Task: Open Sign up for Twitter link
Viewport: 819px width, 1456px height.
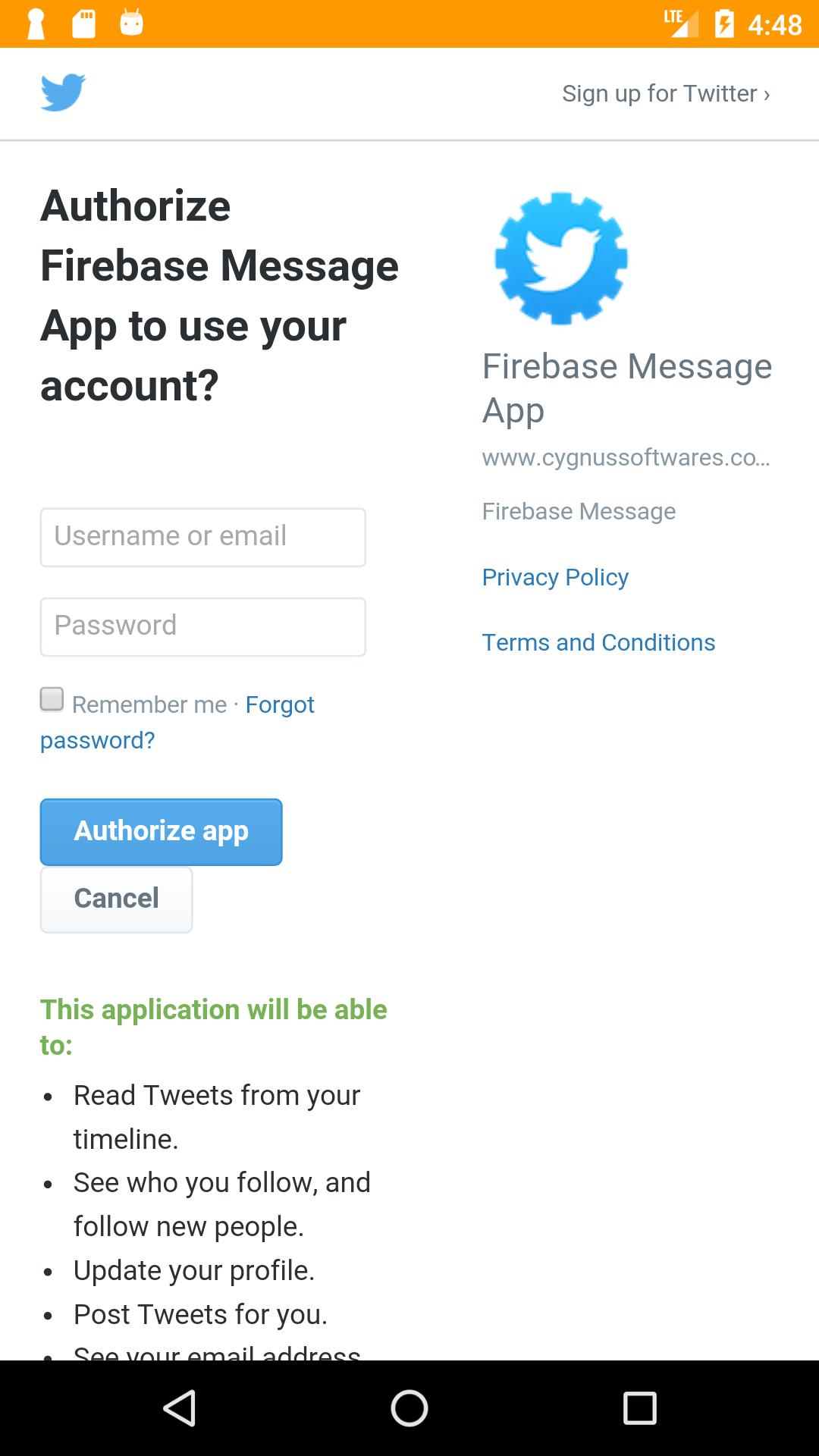Action: (x=666, y=93)
